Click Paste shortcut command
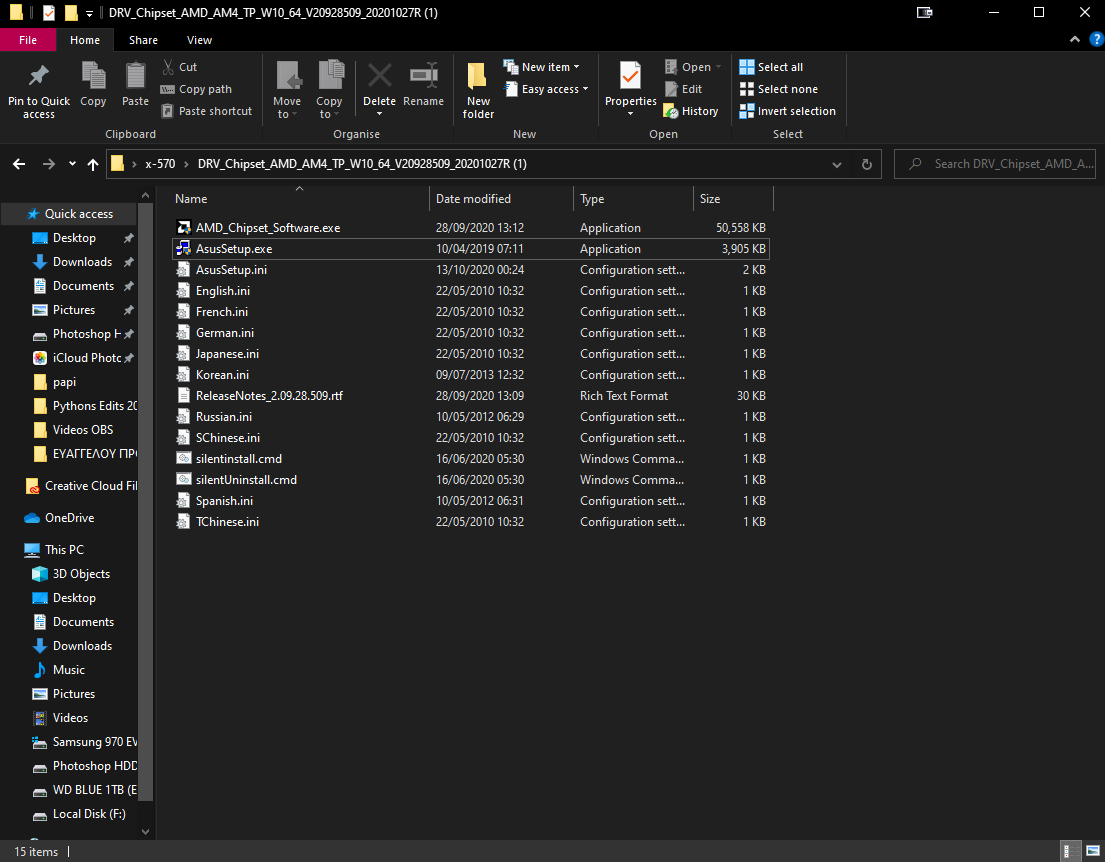Viewport: 1105px width, 862px height. click(206, 111)
